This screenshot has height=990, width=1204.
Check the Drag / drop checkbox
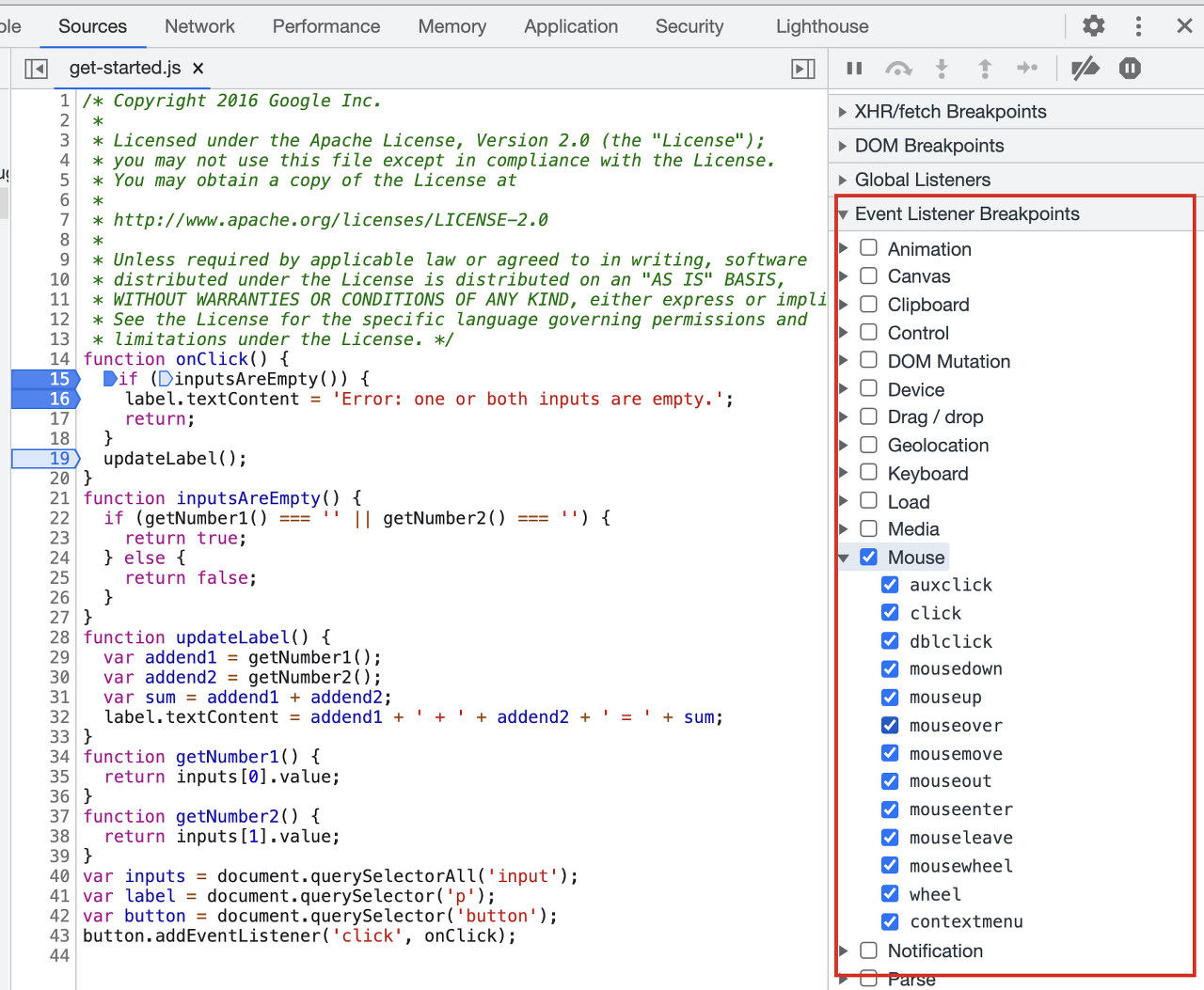869,416
